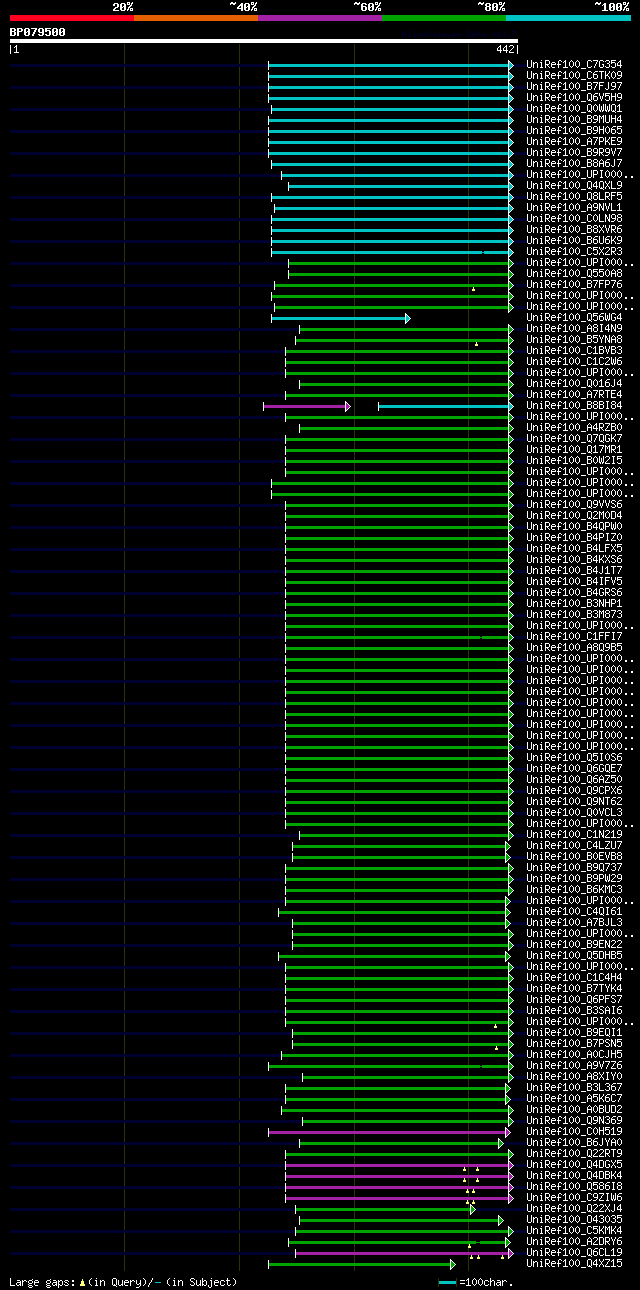Click the Large gaps legend text
This screenshot has width=640, height=1290.
[x=123, y=1282]
